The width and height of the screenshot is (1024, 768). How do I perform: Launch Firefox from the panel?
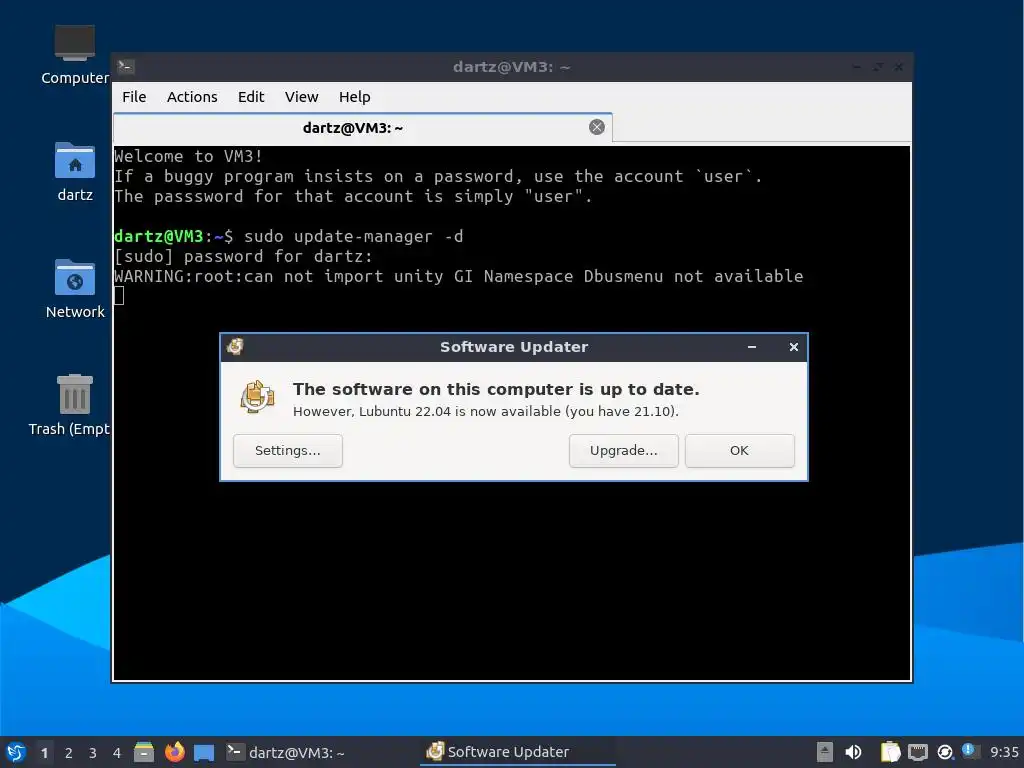pos(174,752)
